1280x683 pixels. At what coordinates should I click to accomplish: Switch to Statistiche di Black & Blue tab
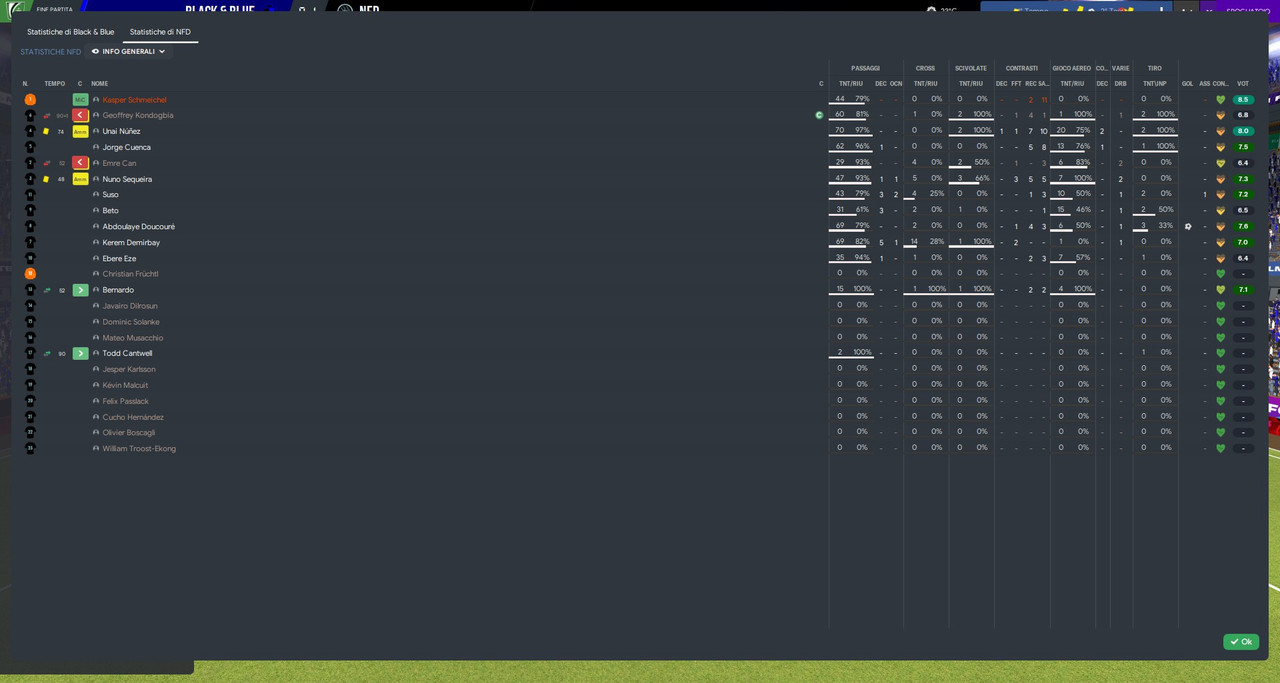tap(70, 32)
